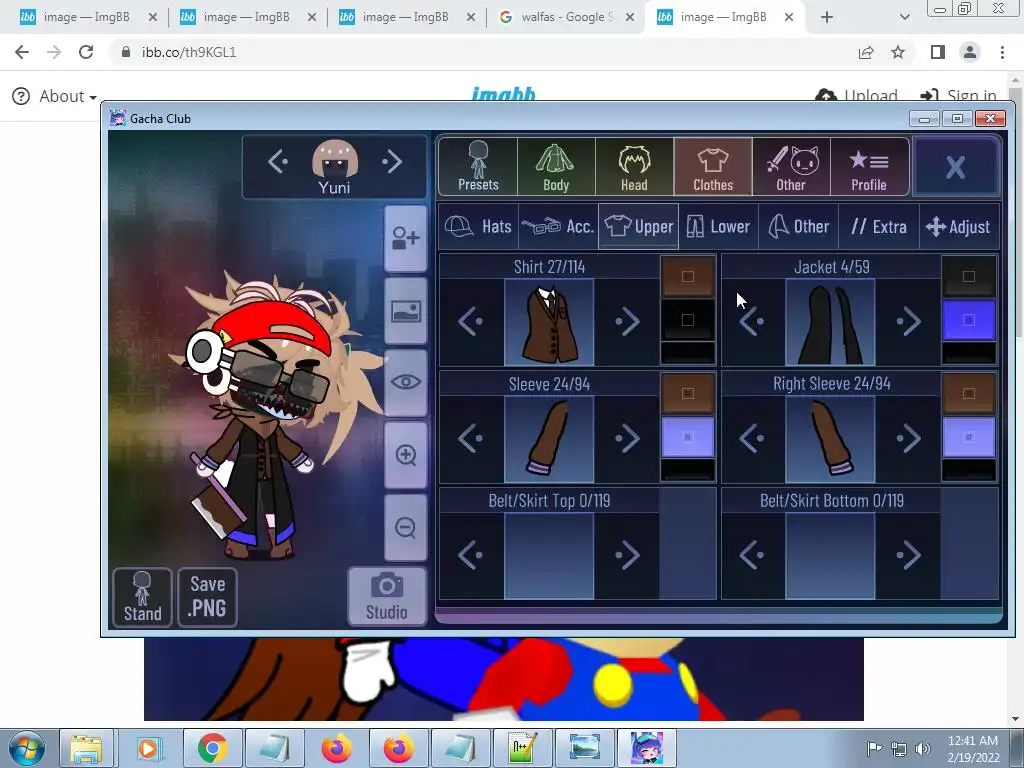Pick the Jacket blue color swatch

click(x=968, y=320)
